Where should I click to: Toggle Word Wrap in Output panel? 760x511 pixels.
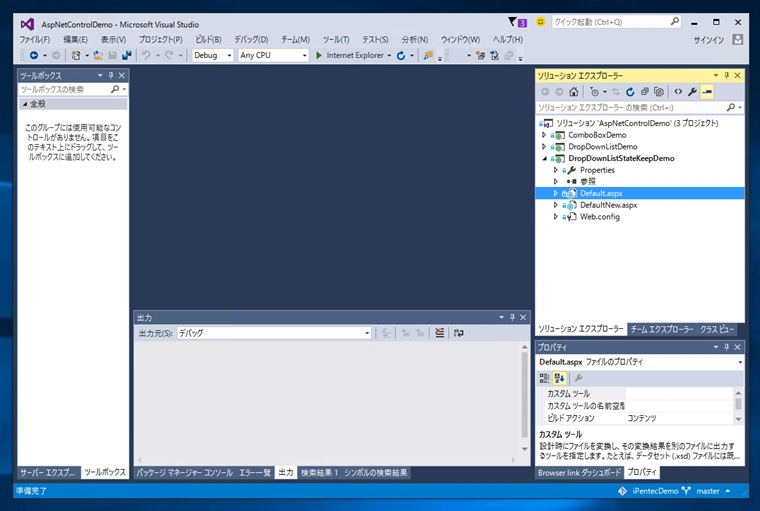(x=459, y=333)
